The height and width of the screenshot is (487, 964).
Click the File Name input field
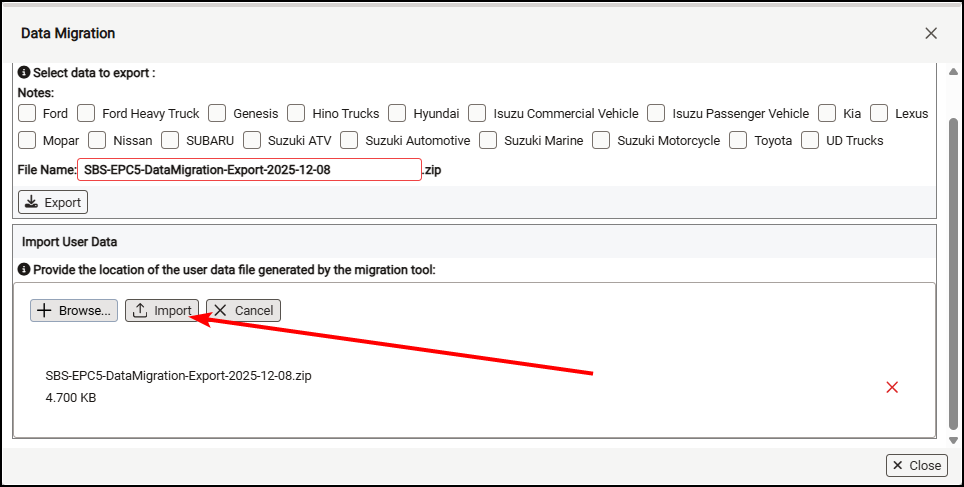coord(249,170)
